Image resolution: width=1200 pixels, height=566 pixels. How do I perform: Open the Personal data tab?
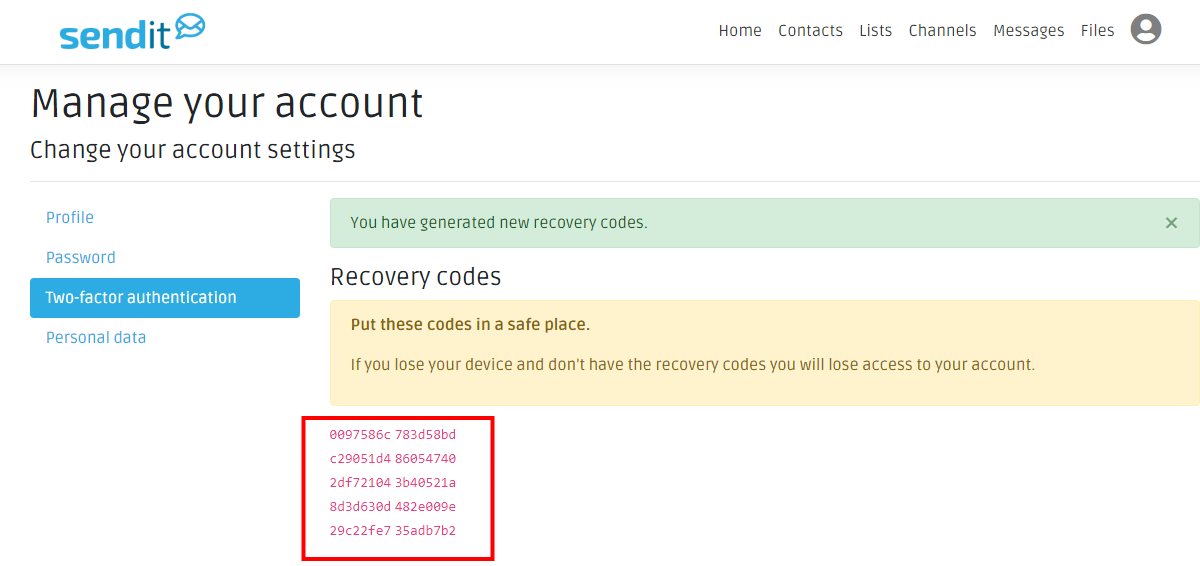click(96, 338)
